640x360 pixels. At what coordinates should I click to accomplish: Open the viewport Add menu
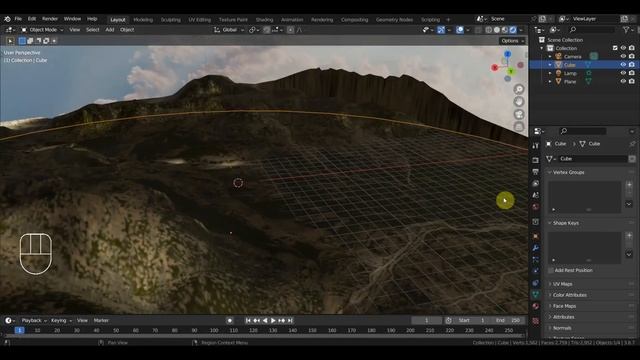(x=110, y=30)
